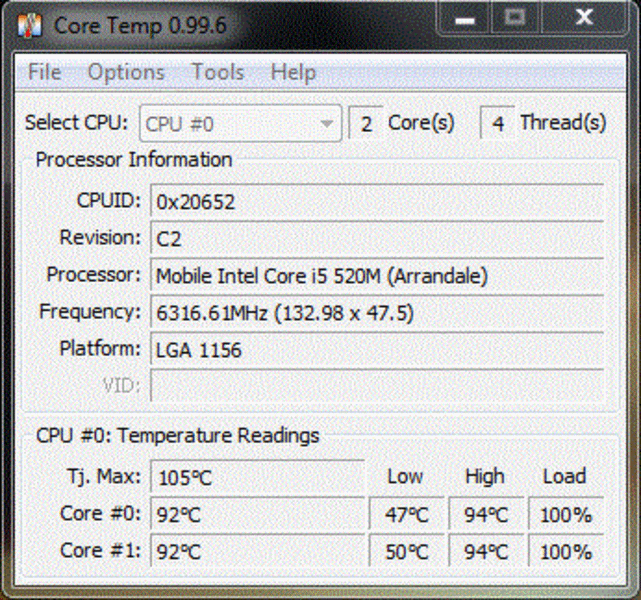
Task: Click the Thread(s) label
Action: point(563,123)
